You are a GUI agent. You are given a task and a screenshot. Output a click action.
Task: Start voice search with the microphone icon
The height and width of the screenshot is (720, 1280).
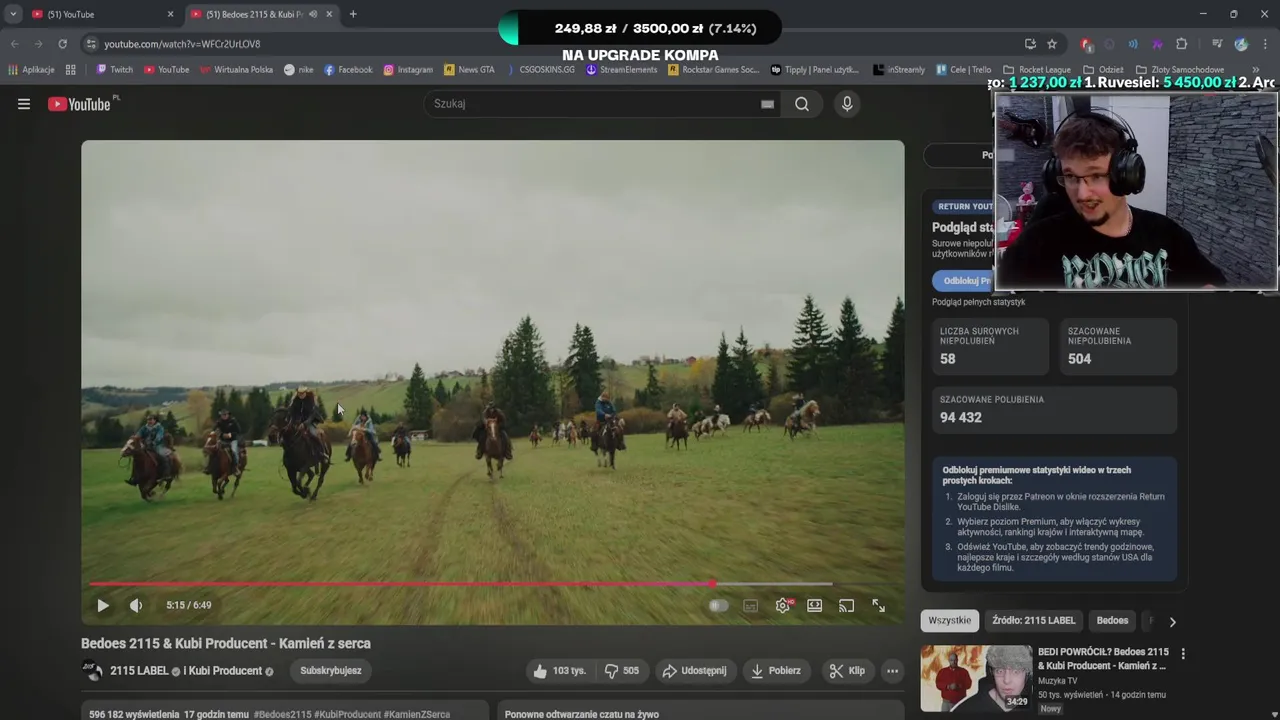tap(847, 104)
